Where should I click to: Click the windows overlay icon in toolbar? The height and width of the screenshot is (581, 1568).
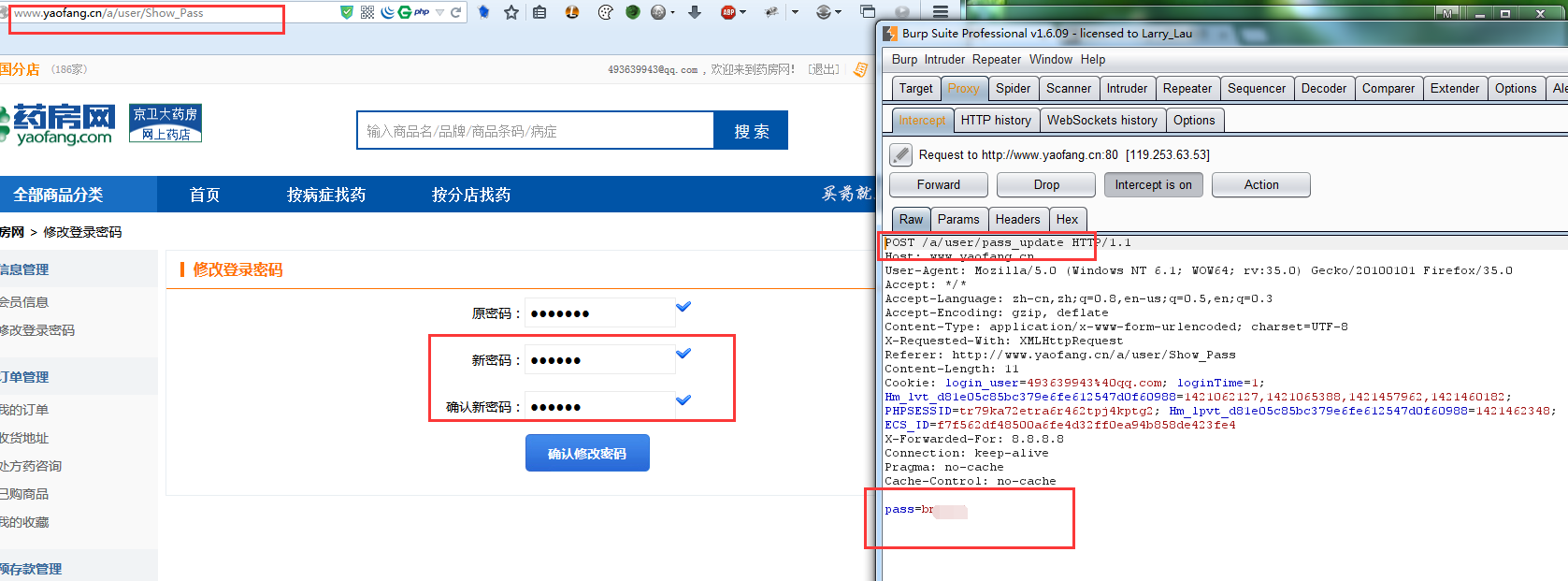coord(868,12)
